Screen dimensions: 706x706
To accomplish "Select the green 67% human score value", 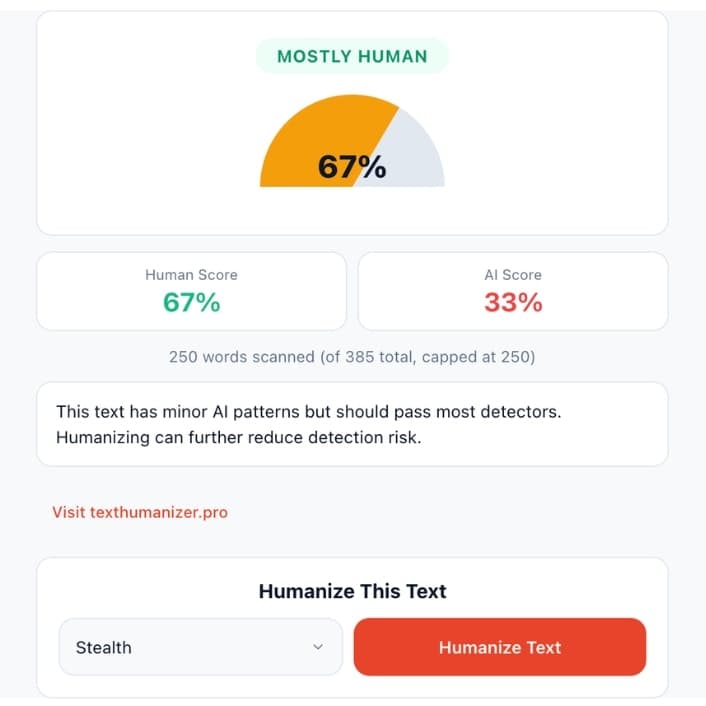I will click(x=191, y=302).
